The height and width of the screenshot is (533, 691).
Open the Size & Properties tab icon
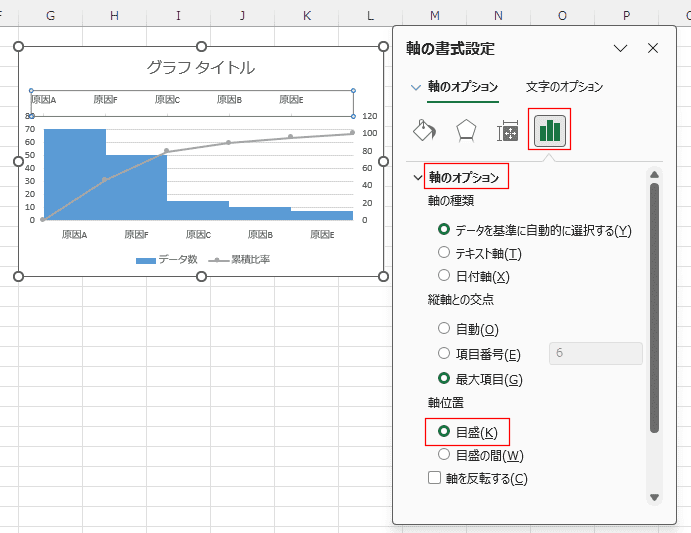tap(508, 131)
